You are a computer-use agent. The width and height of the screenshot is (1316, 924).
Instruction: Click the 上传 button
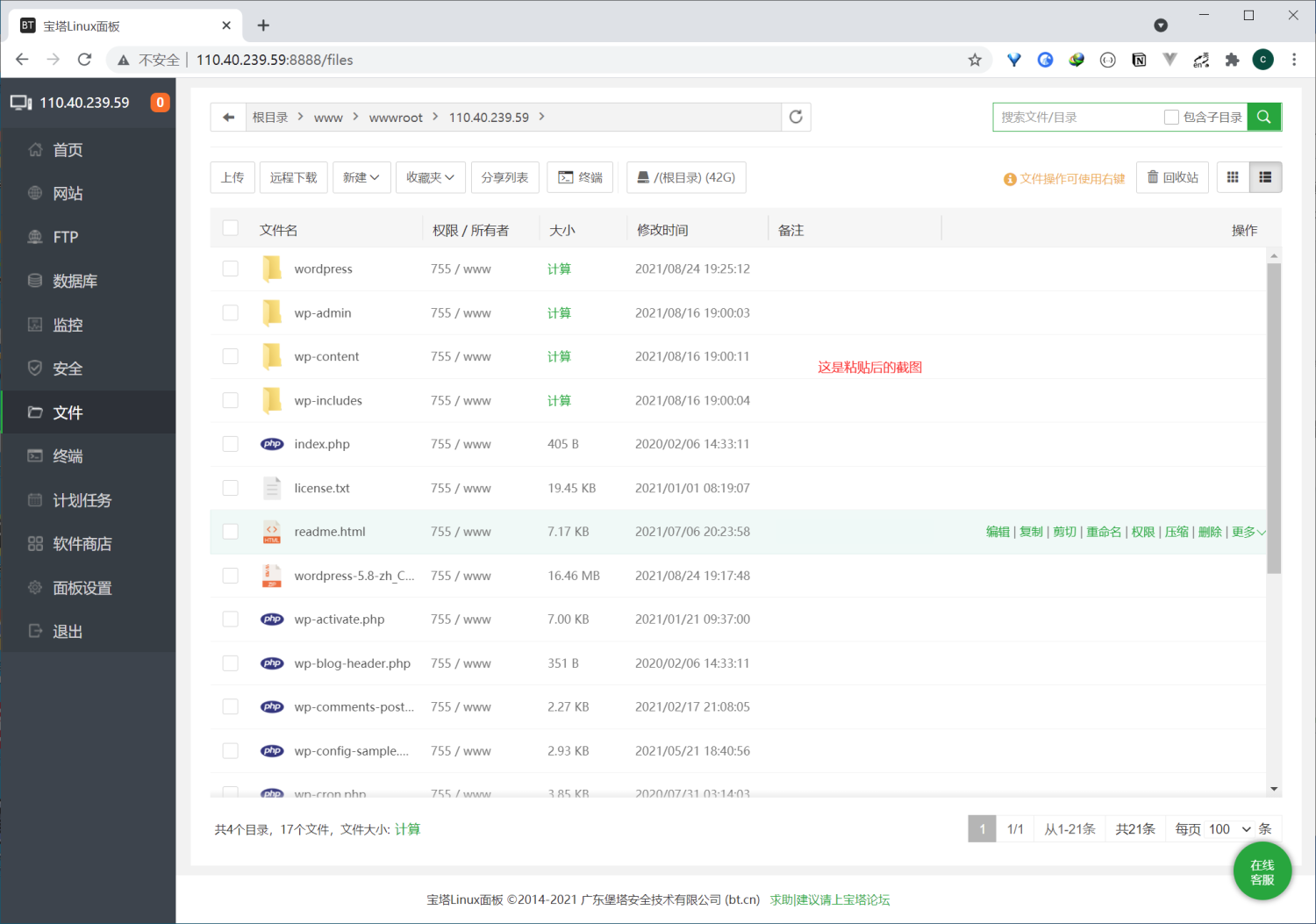232,177
